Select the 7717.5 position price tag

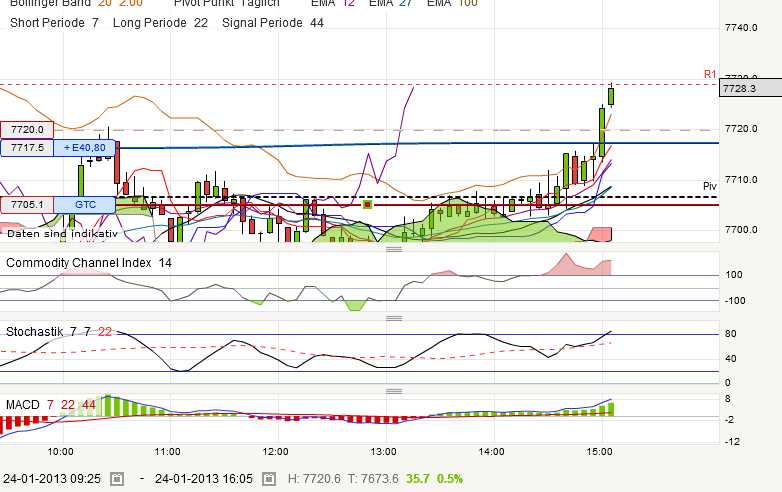[27, 148]
